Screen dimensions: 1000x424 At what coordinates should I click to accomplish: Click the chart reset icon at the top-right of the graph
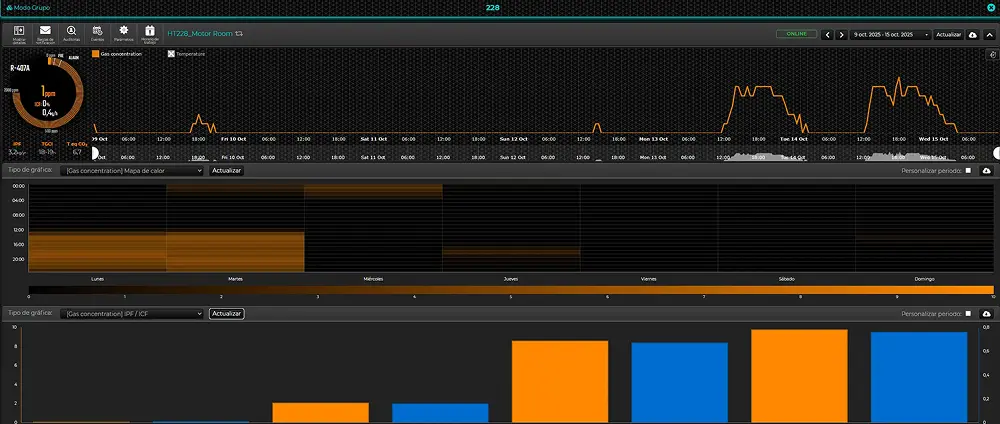pos(991,55)
